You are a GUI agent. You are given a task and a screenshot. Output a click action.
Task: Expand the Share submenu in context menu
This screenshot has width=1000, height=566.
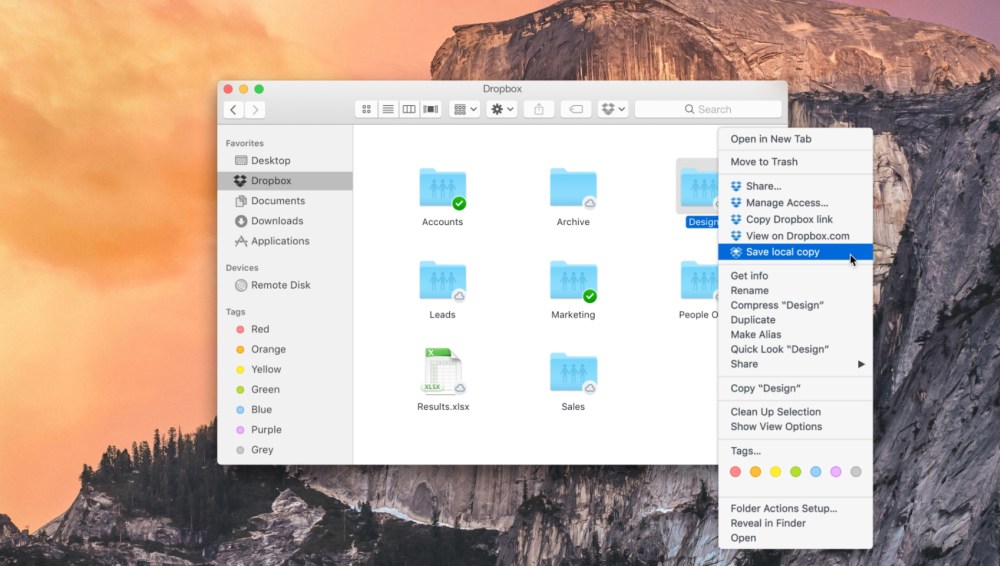point(795,364)
